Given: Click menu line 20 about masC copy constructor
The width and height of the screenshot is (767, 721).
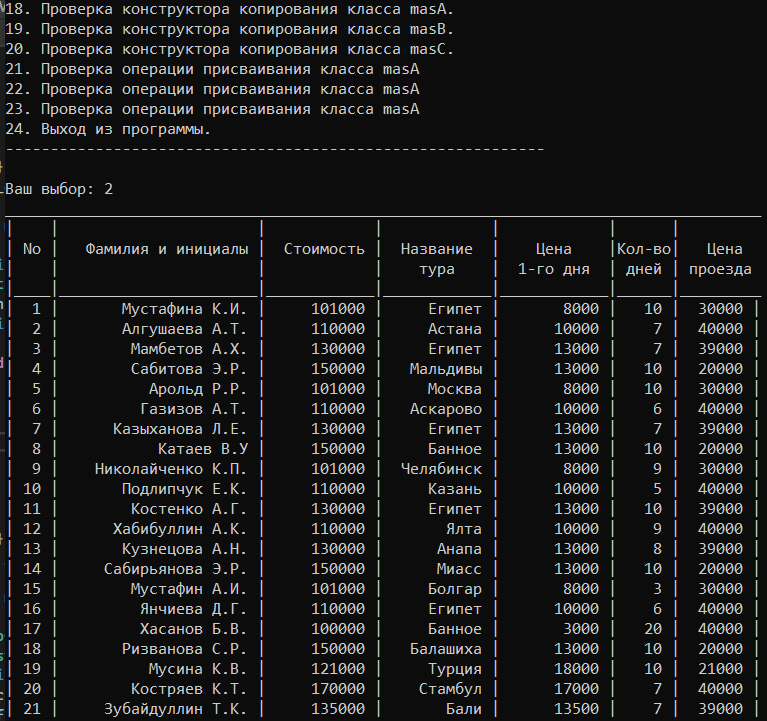Looking at the screenshot, I should pyautogui.click(x=229, y=49).
